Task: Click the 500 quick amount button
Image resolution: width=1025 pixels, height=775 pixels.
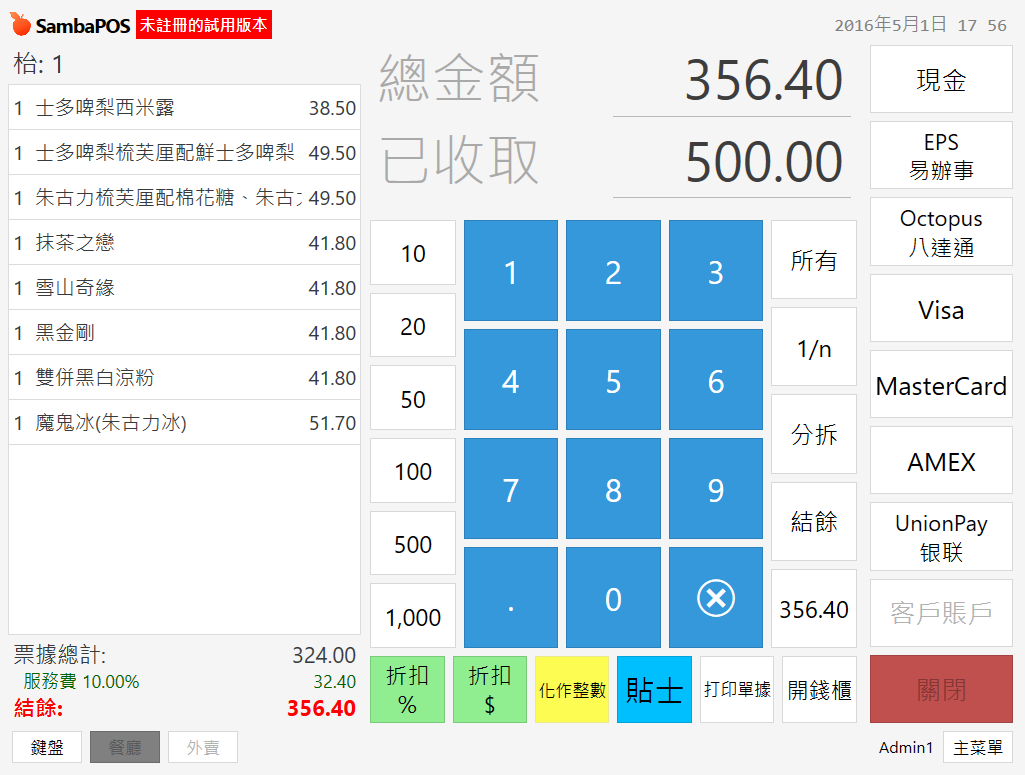Action: click(413, 545)
